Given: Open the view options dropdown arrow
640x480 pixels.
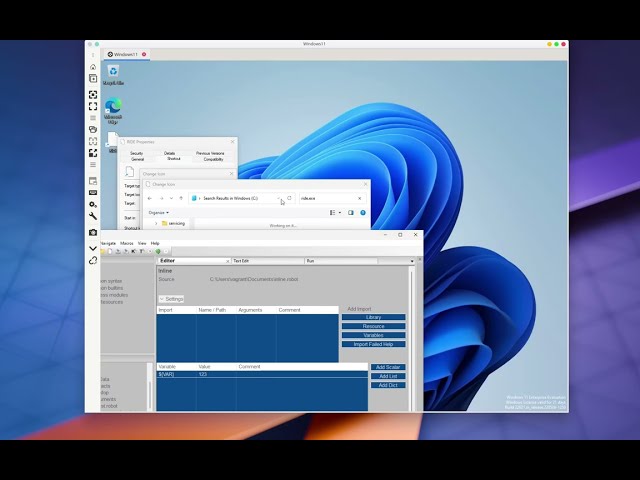Looking at the screenshot, I should tap(340, 213).
